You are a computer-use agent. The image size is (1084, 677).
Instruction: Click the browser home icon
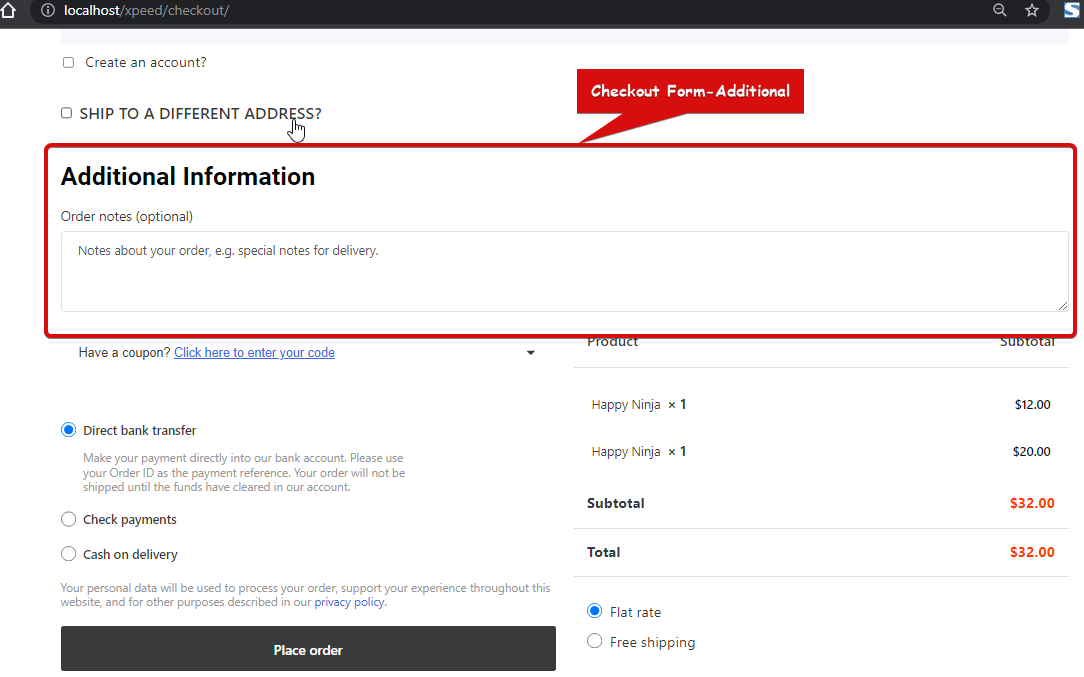8,10
